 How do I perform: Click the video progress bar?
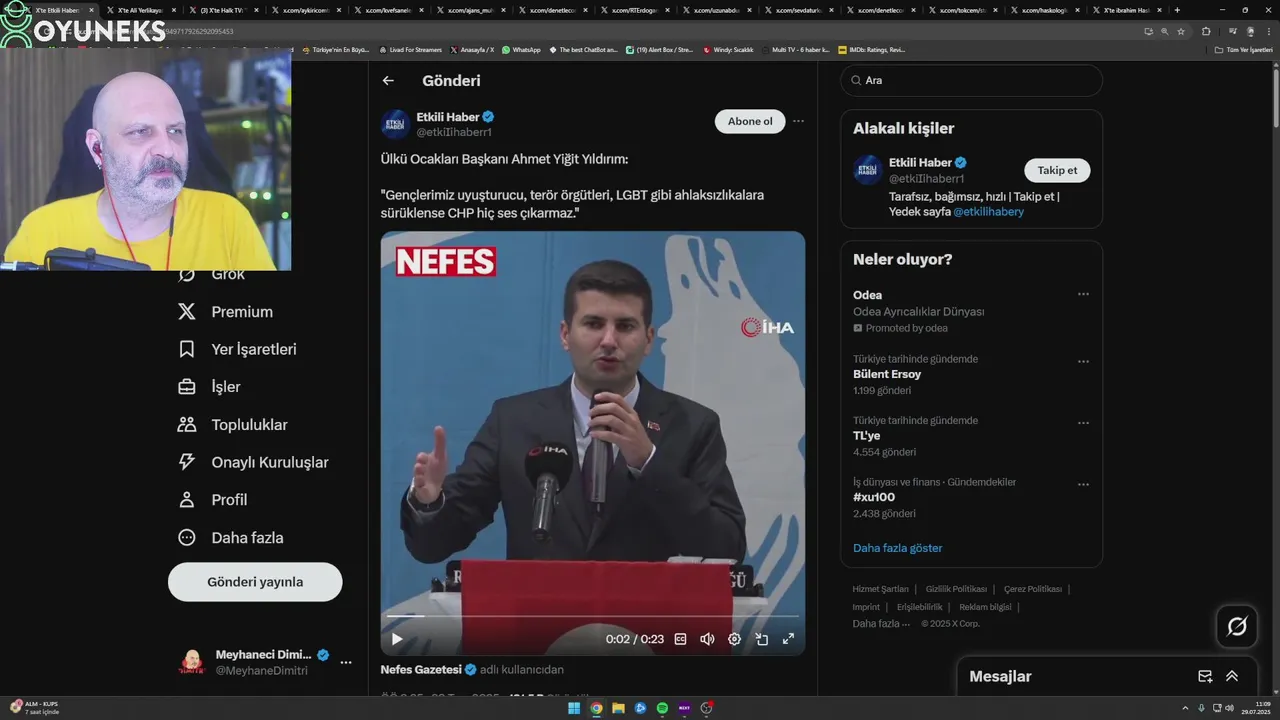593,616
